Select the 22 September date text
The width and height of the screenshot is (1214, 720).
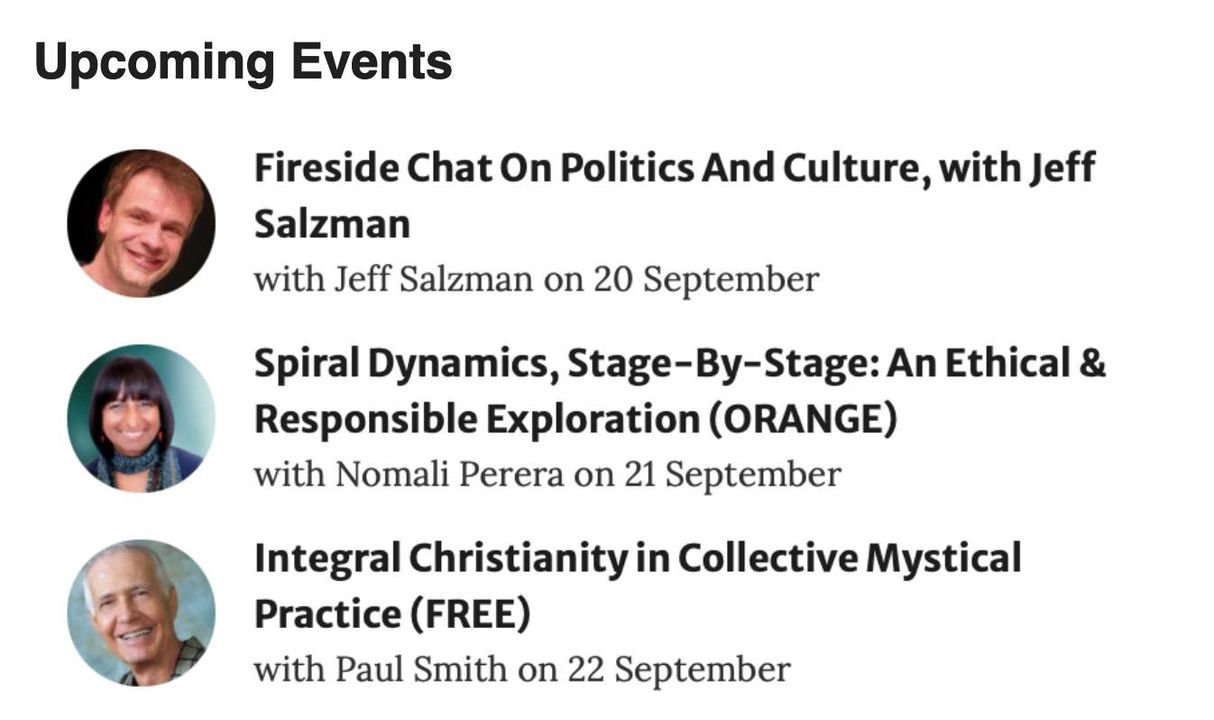coord(679,669)
